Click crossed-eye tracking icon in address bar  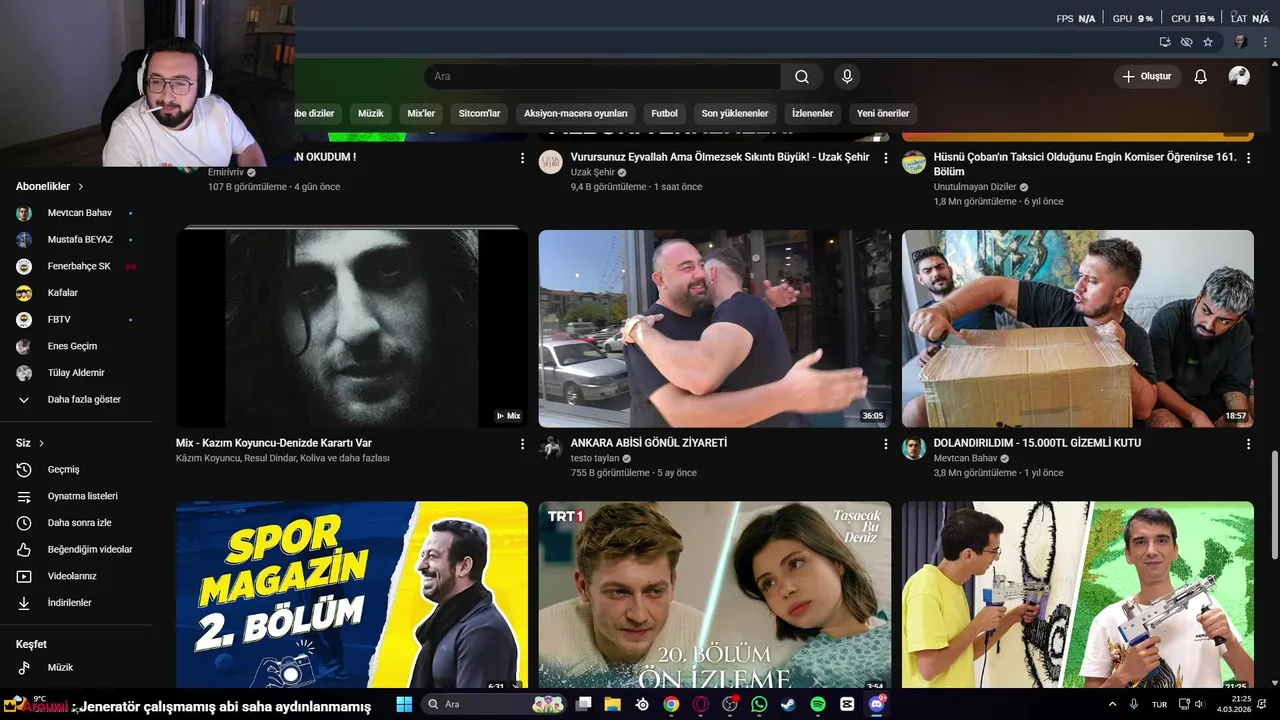[x=1186, y=42]
